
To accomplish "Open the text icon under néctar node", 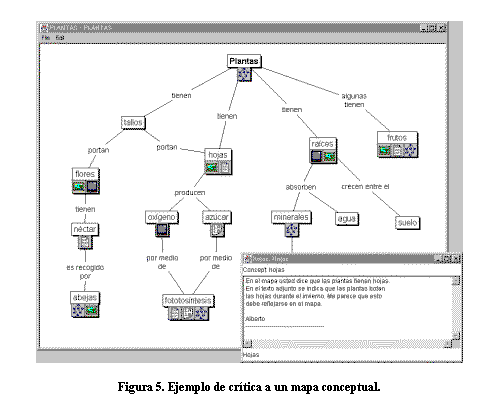I will pos(85,242).
